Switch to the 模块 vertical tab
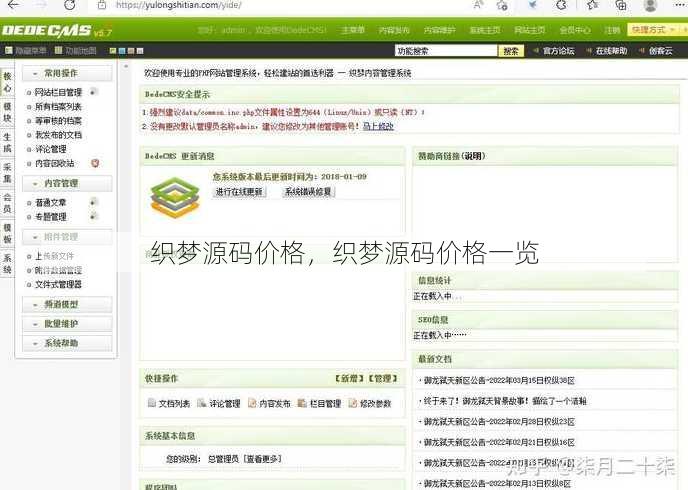Screen dimensions: 688x490 pos(7,112)
